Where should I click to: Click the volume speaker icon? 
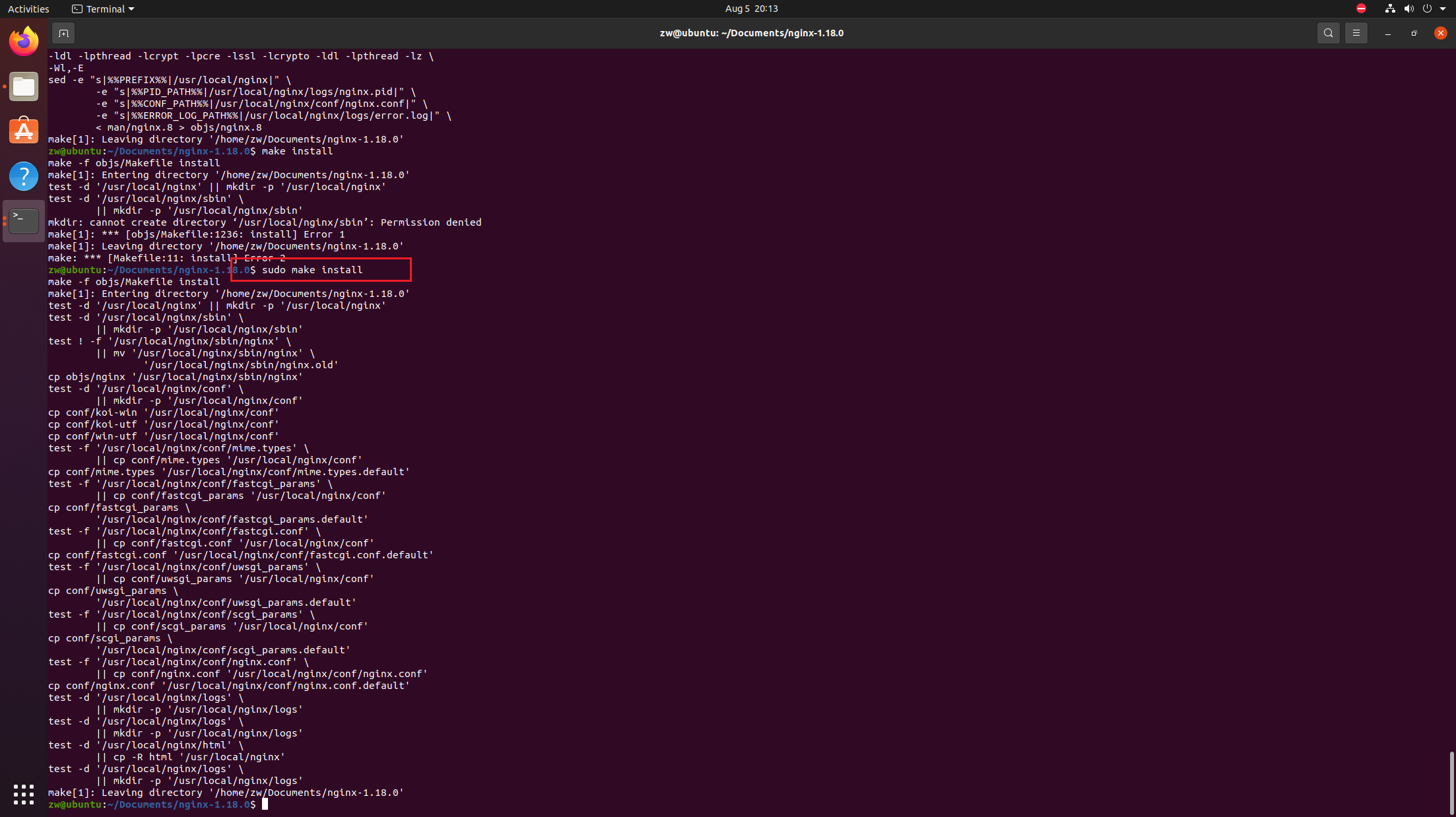(1408, 9)
